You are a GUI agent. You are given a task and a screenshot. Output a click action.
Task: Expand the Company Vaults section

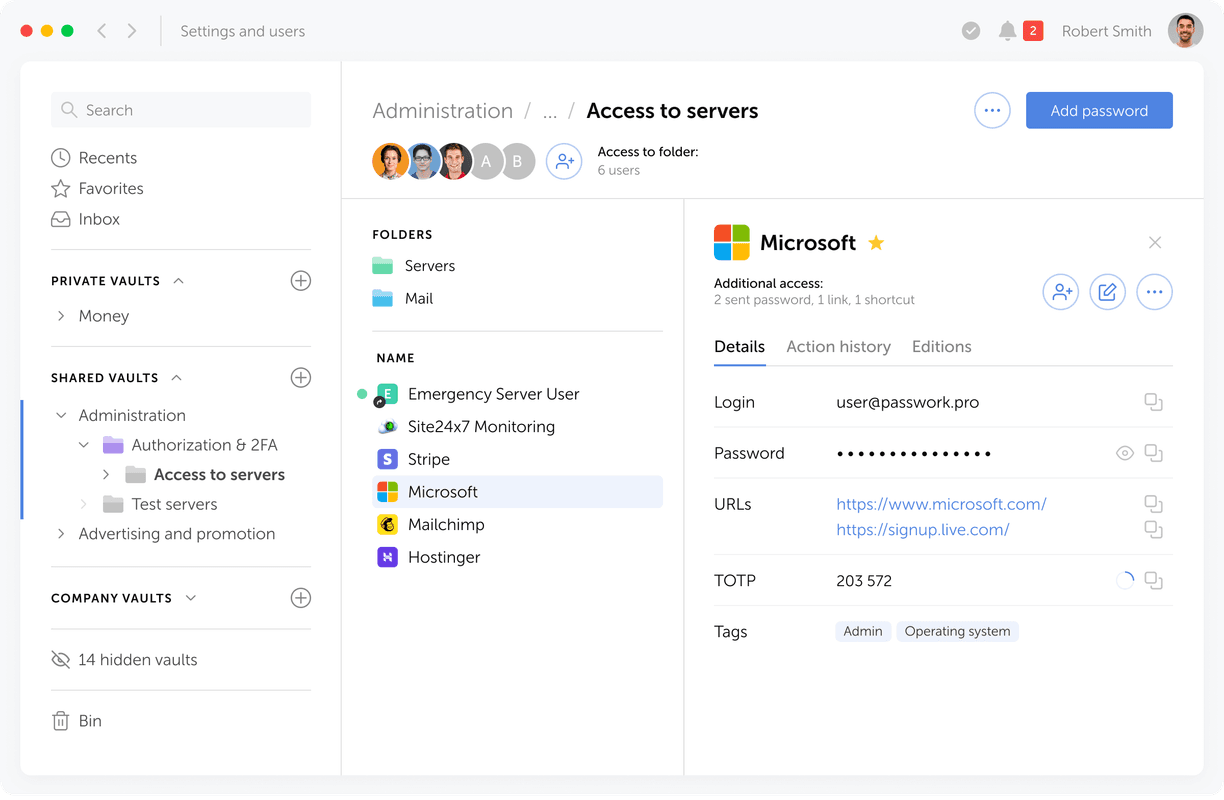pyautogui.click(x=191, y=598)
